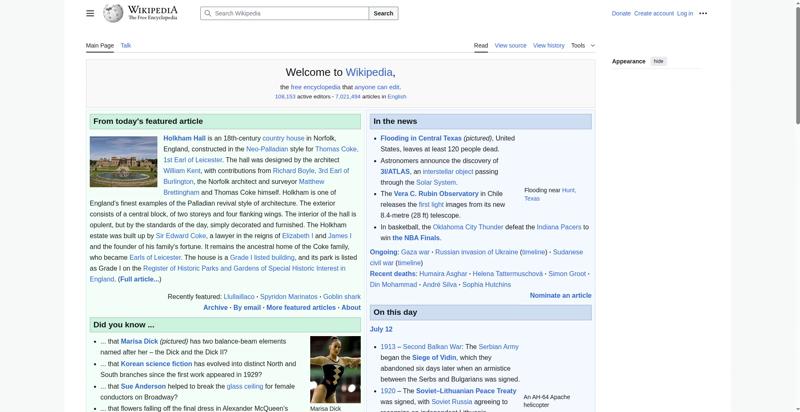
Task: Open the featured article Archive link
Action: point(215,307)
